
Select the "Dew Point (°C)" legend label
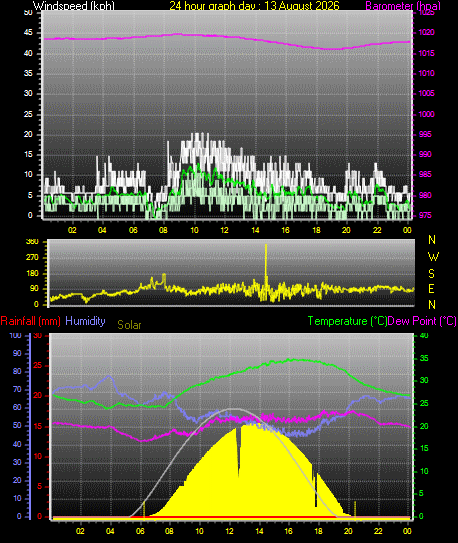click(422, 321)
